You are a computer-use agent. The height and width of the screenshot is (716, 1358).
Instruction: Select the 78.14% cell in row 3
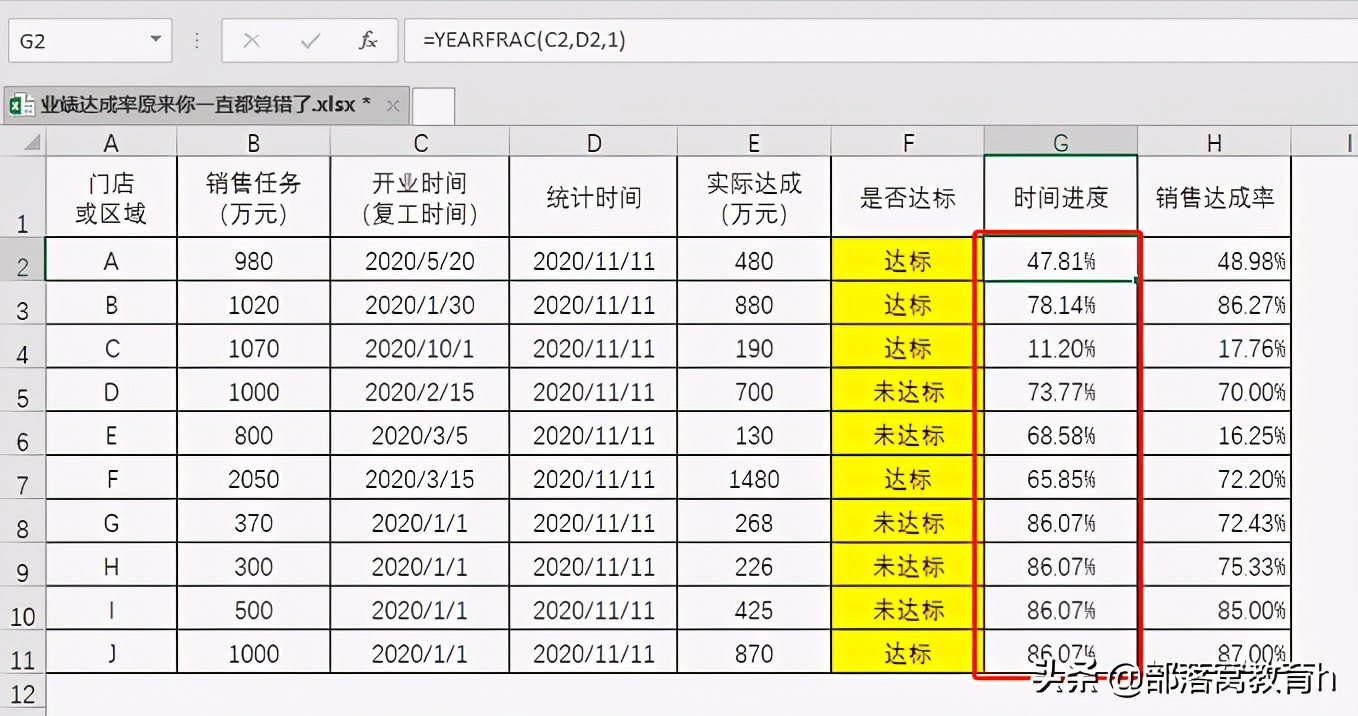(x=1060, y=304)
